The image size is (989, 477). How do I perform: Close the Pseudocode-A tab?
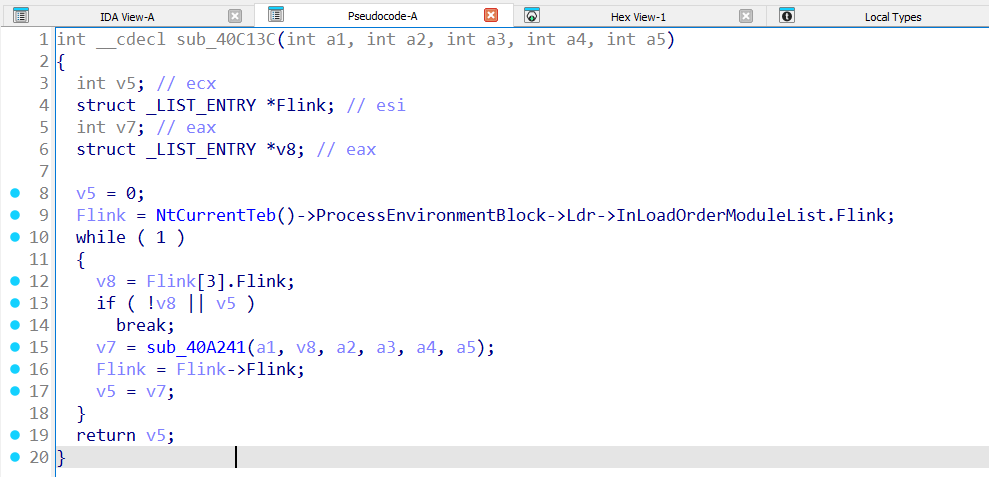point(491,16)
